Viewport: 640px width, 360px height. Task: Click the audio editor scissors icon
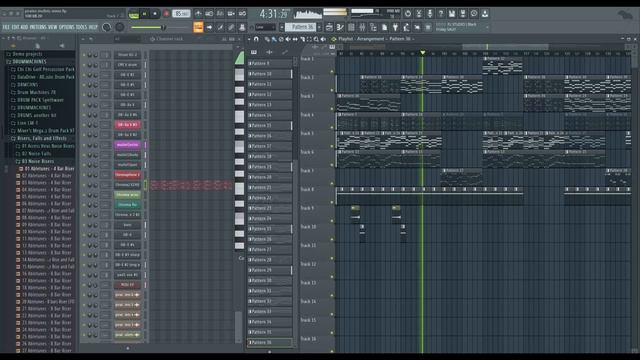(419, 14)
